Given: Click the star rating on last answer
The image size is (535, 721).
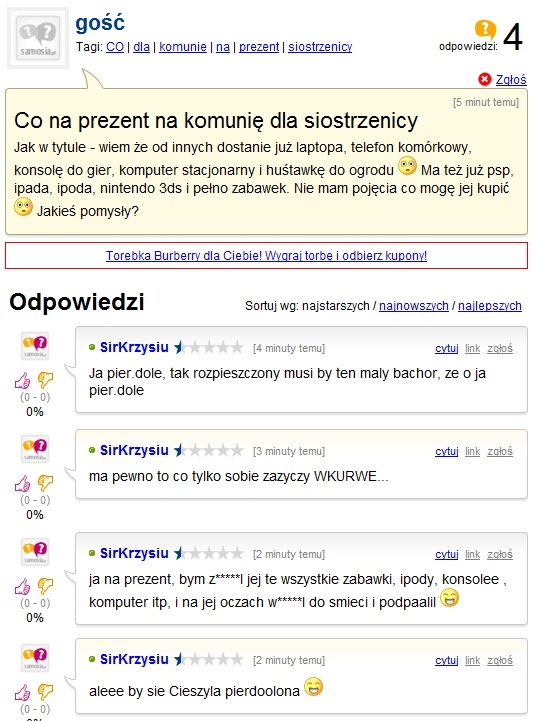Looking at the screenshot, I should click(x=208, y=659).
